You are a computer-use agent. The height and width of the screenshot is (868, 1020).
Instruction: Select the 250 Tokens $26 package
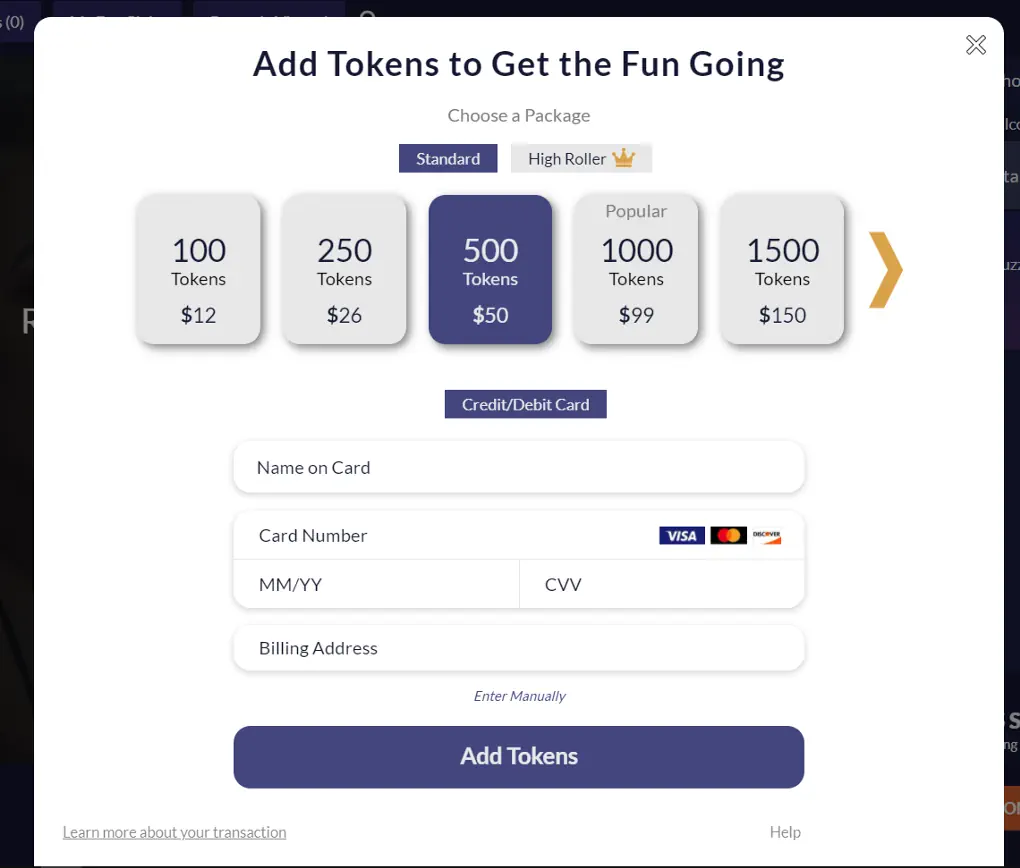pos(344,269)
